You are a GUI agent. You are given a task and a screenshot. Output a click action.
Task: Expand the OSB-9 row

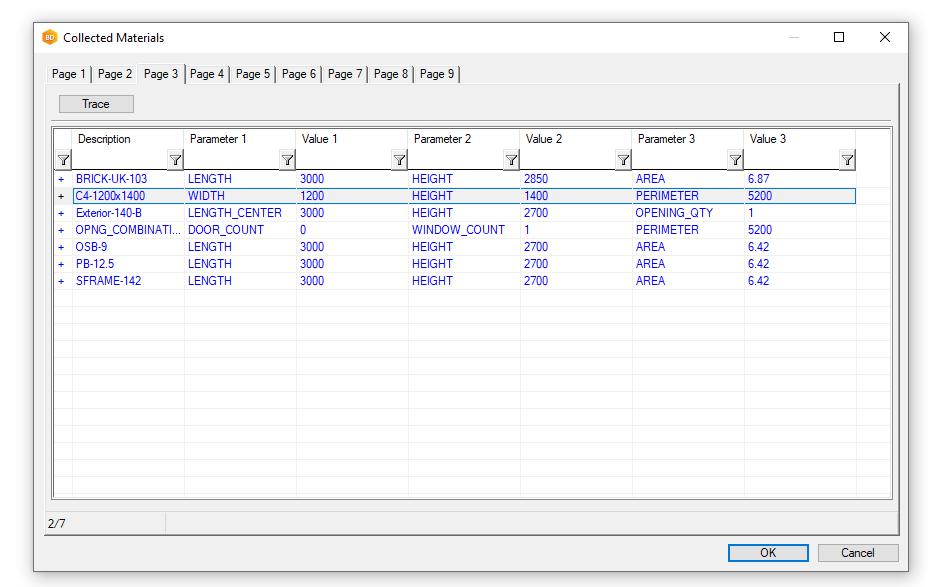click(62, 247)
